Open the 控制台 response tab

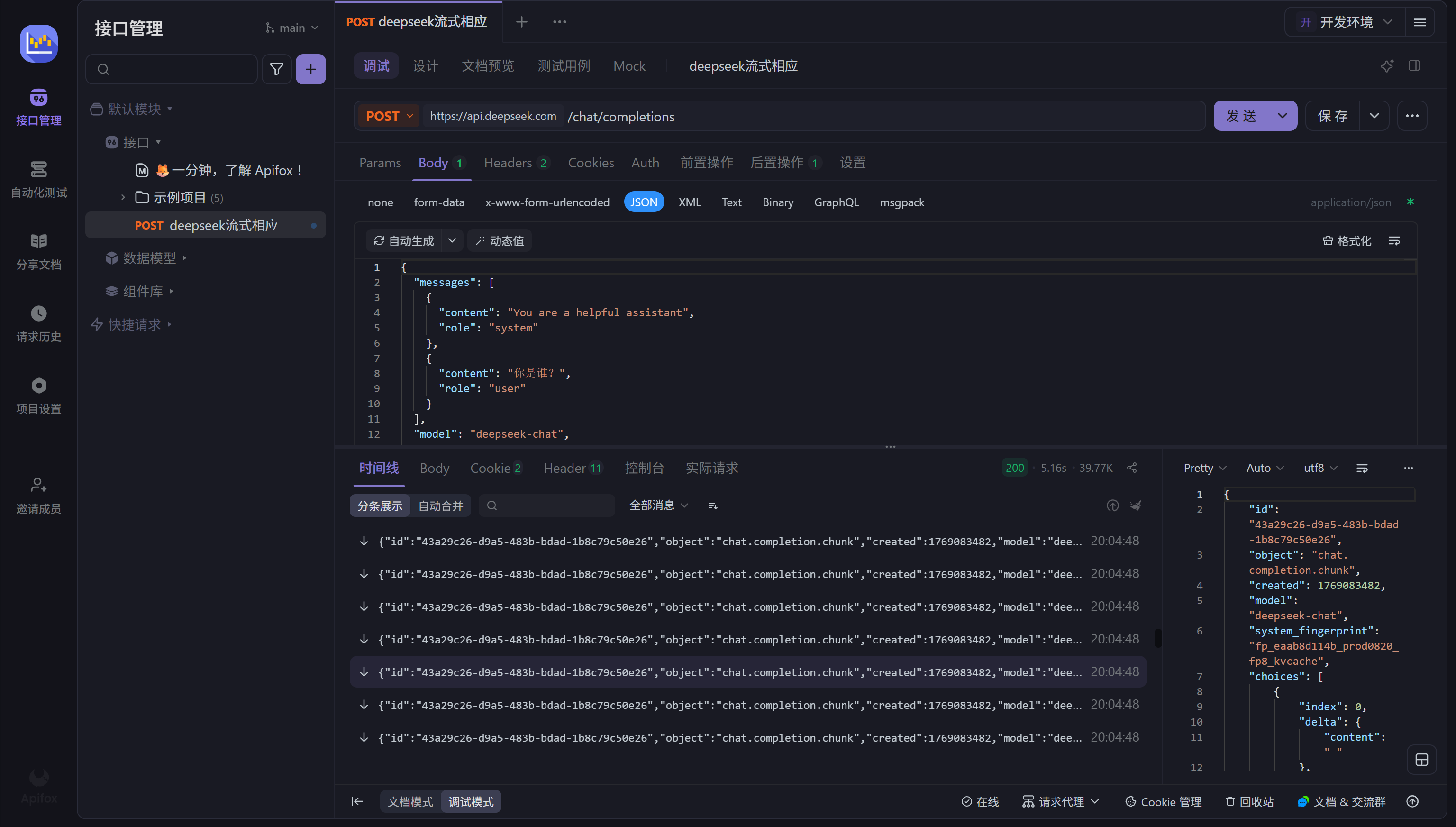click(x=644, y=468)
